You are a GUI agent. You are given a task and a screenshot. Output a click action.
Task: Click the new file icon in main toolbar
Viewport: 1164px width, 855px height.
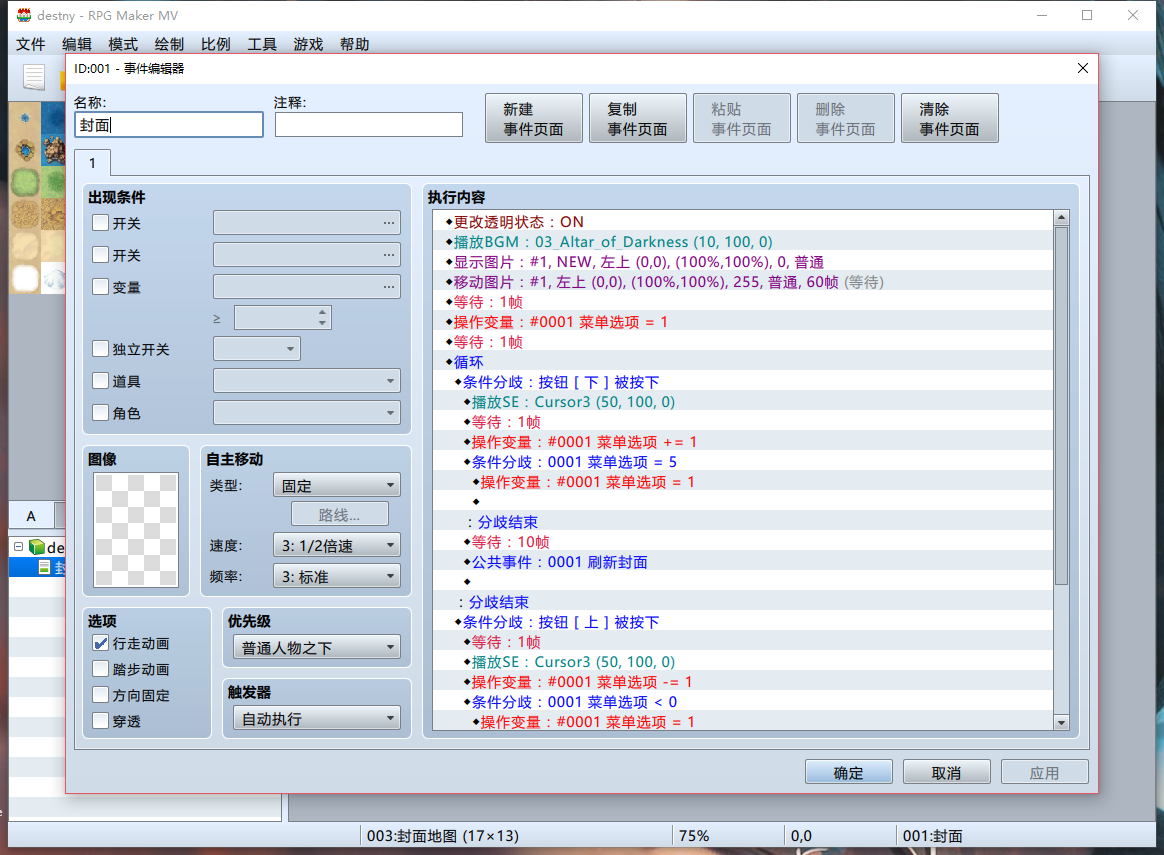(x=33, y=76)
